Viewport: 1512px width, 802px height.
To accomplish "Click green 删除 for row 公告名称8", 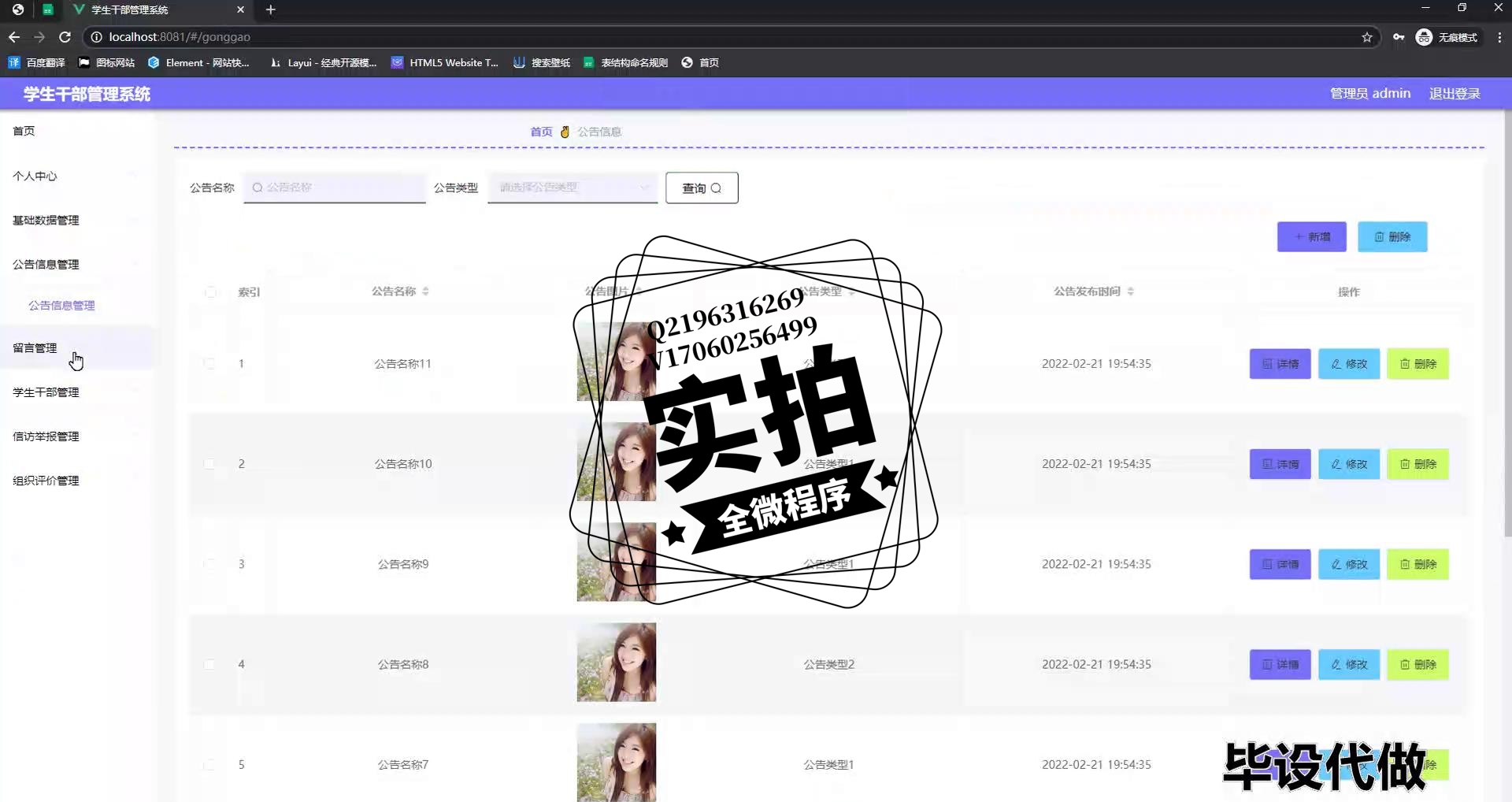I will 1417,664.
